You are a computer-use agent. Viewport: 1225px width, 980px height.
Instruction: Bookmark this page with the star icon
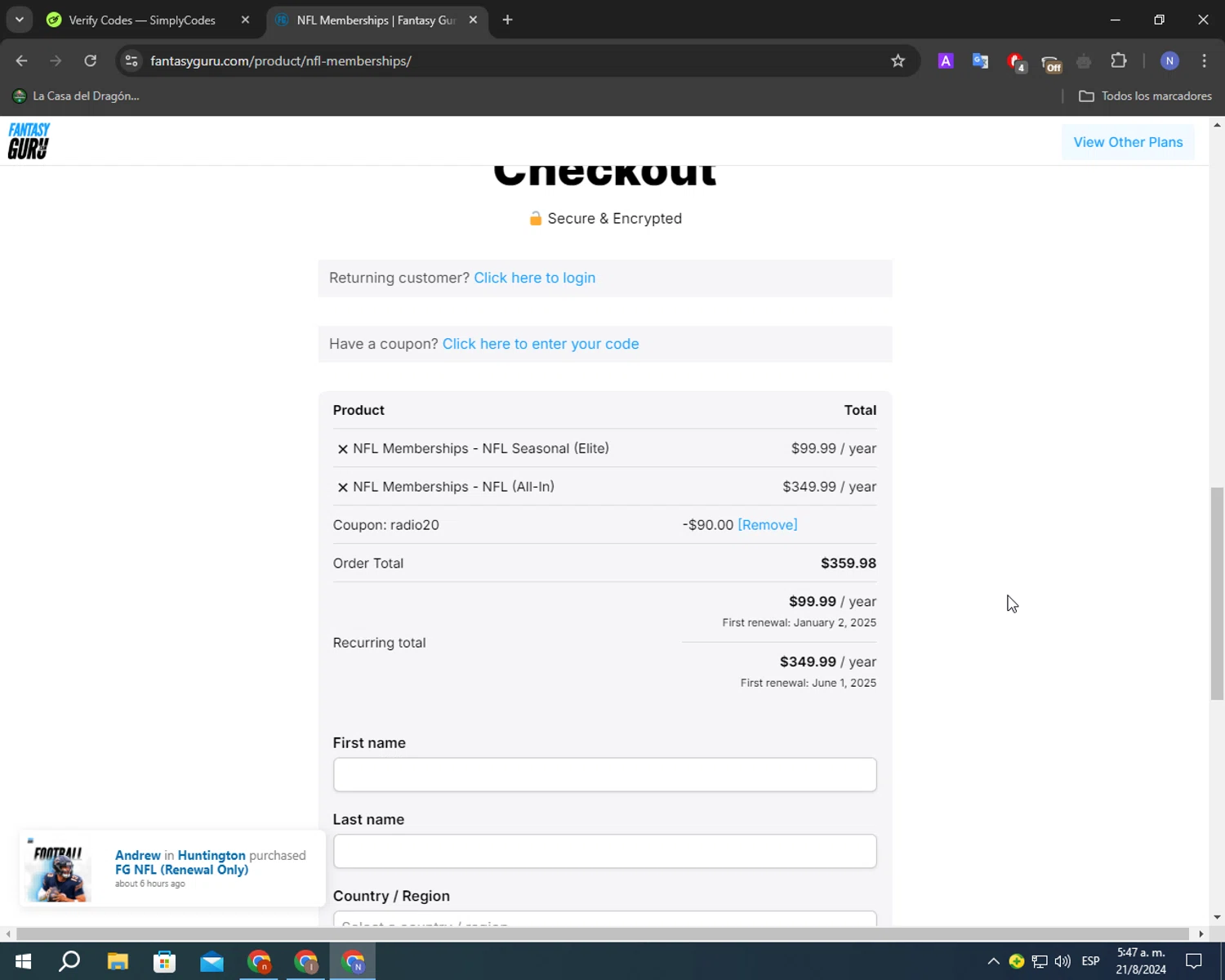898,60
